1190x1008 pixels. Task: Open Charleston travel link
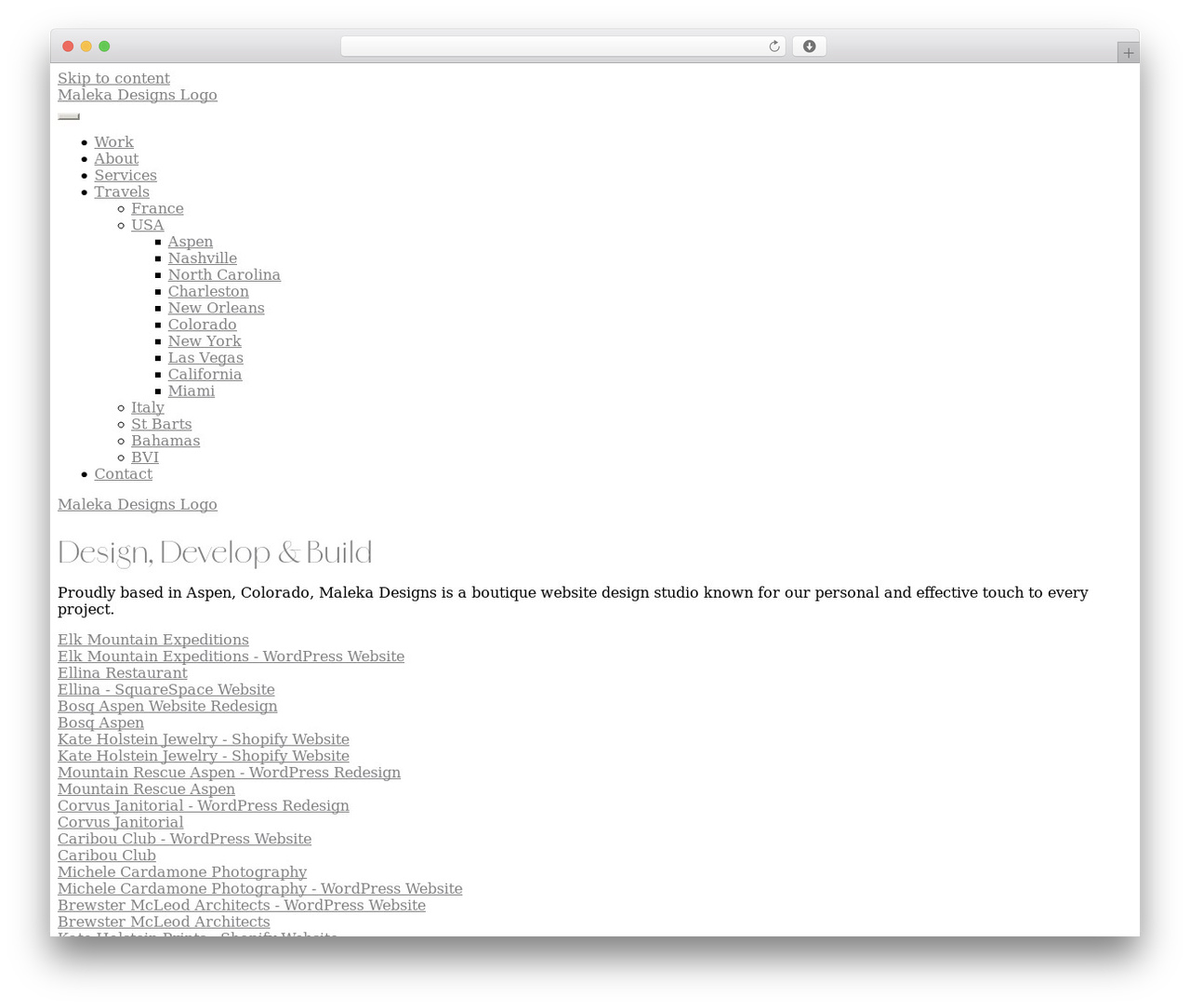tap(208, 292)
